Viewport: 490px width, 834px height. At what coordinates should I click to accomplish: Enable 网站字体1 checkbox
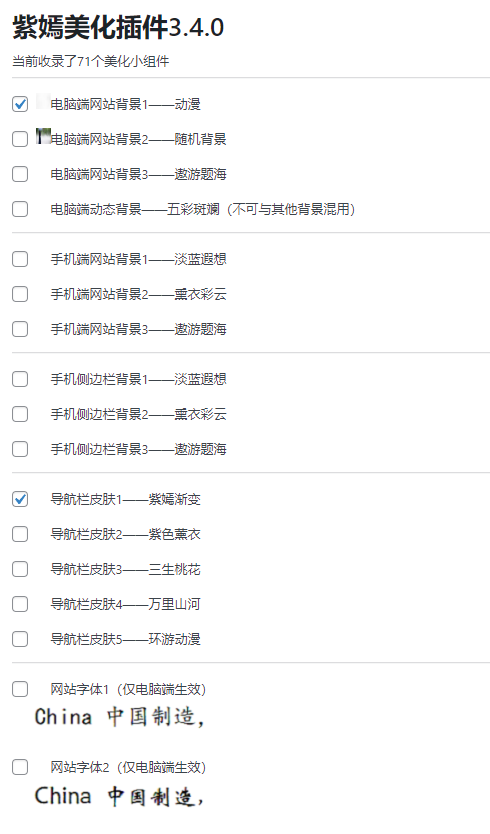tap(20, 689)
